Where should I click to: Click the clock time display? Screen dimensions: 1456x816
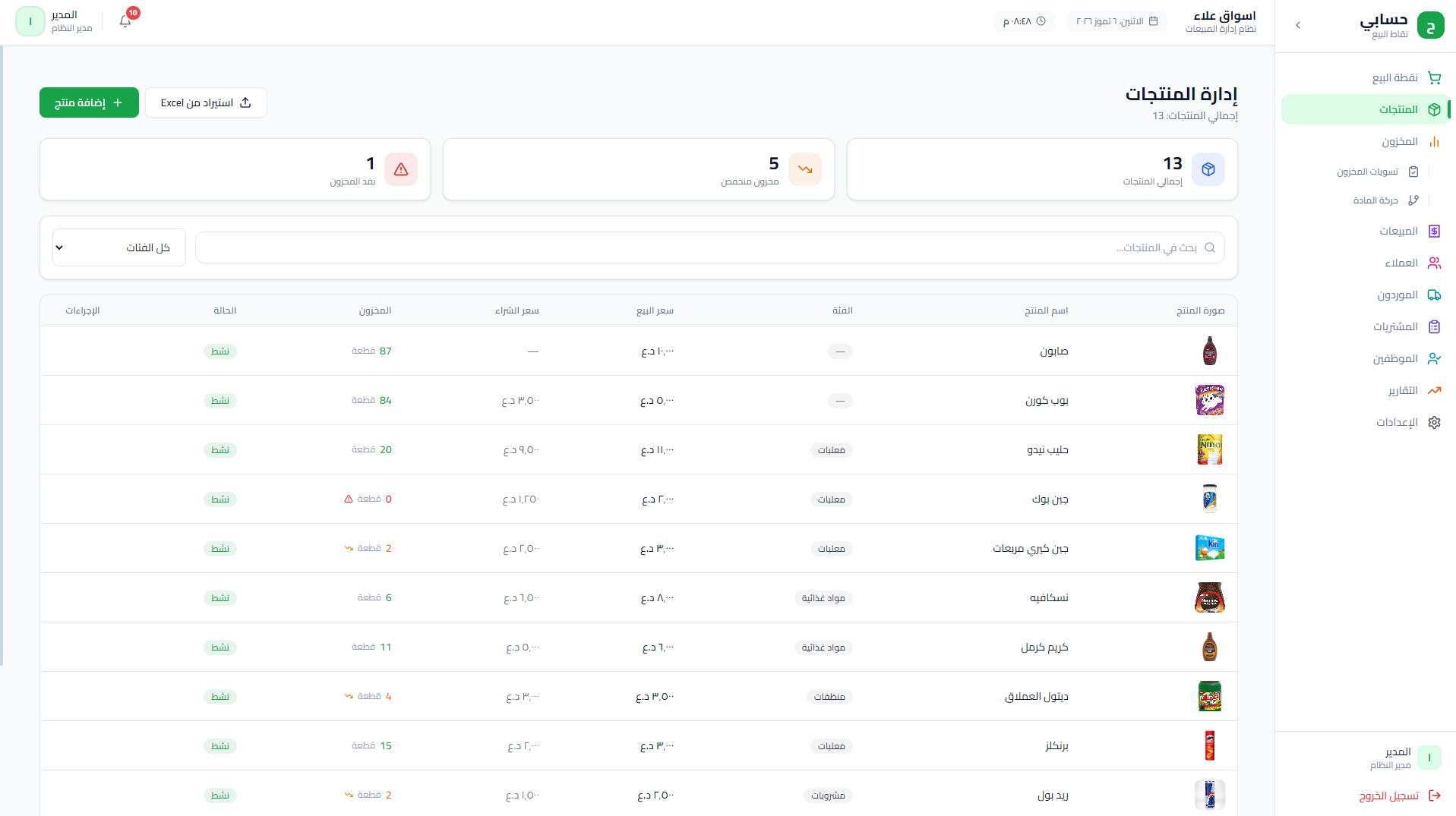1024,21
